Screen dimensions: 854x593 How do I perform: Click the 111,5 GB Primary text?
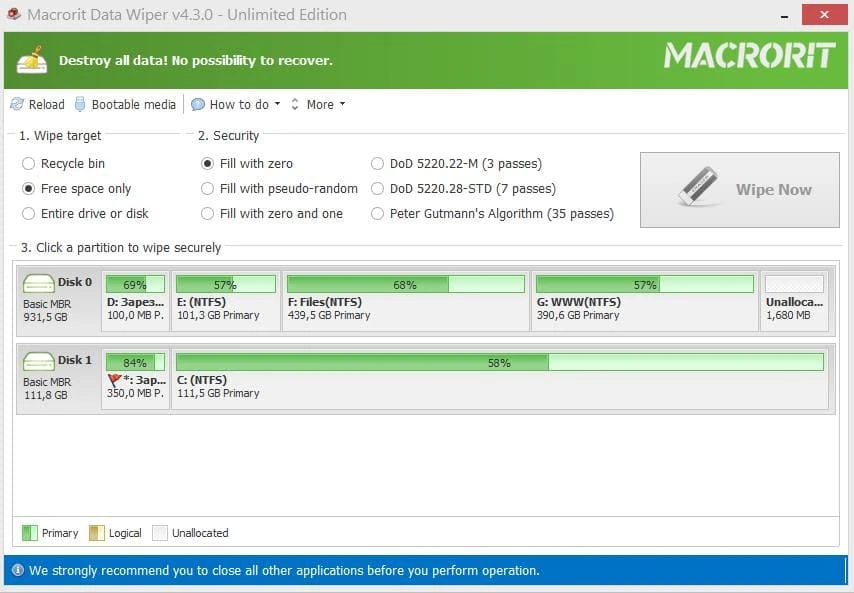(218, 393)
